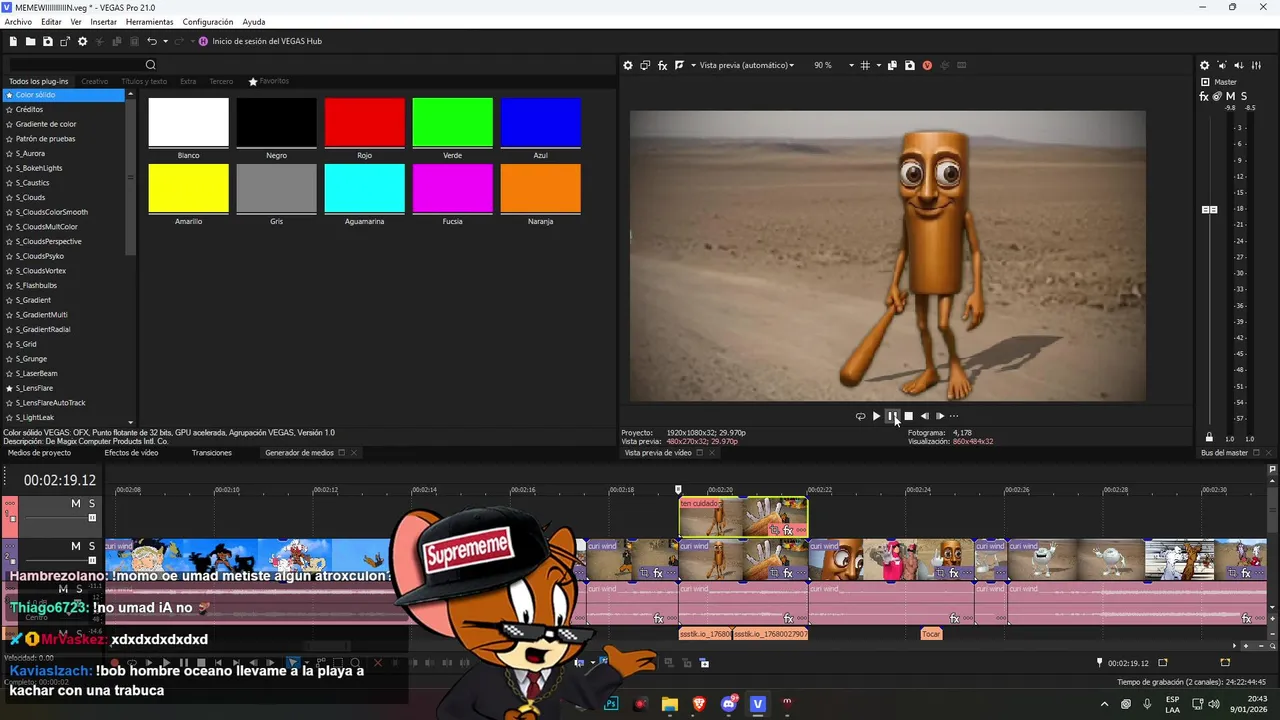Open Inicio de sesión del VEGAS Hub

260,41
